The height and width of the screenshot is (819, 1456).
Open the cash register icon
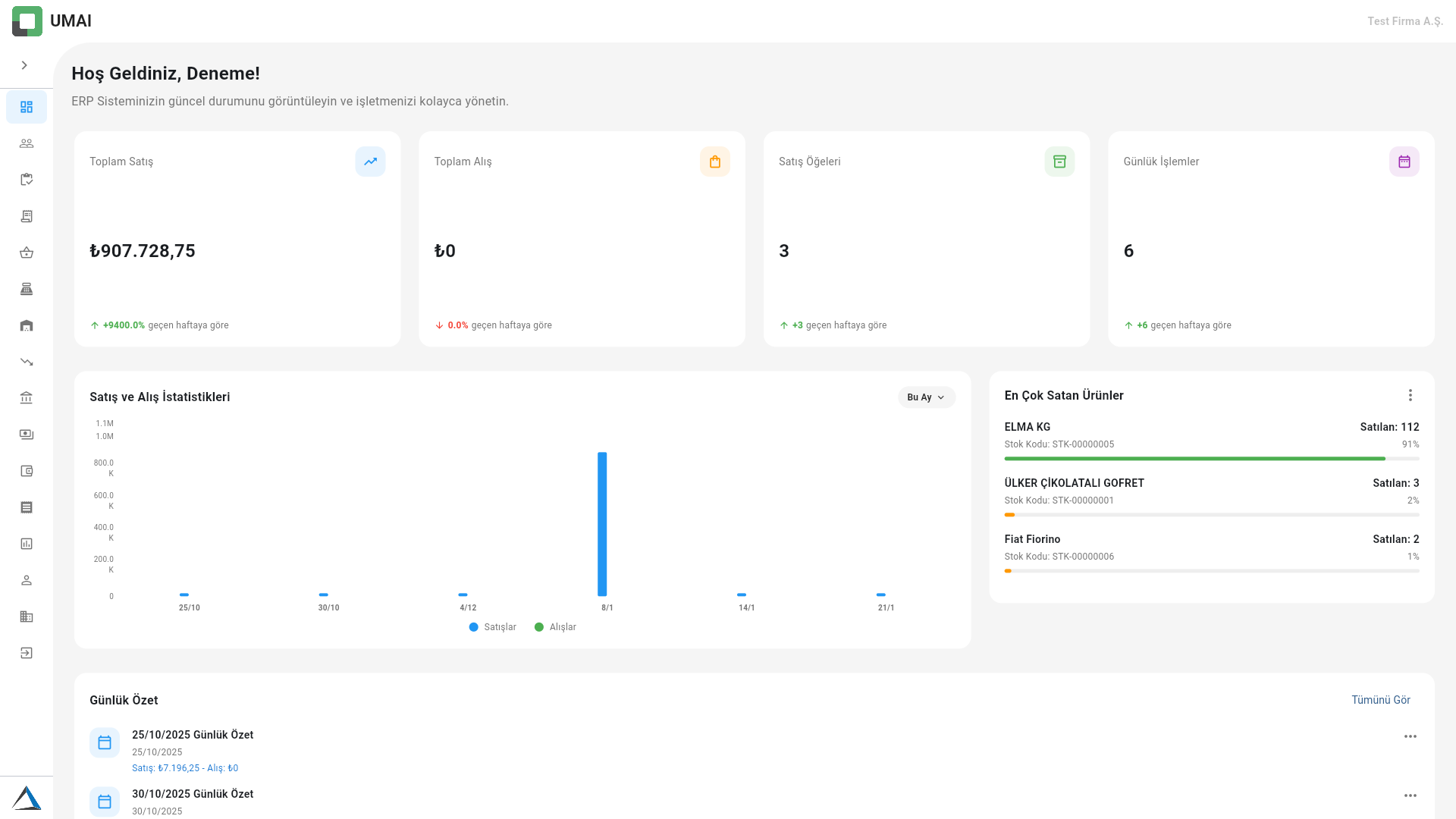(26, 288)
